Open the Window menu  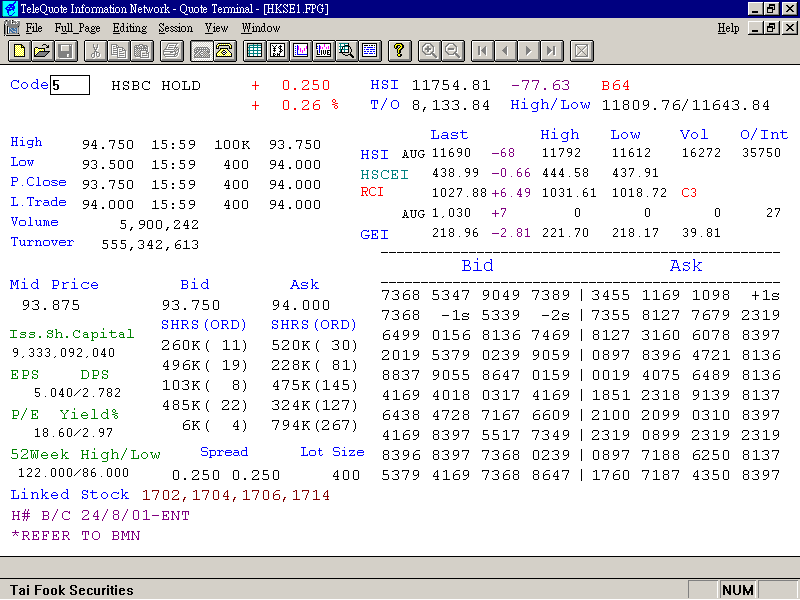[261, 28]
